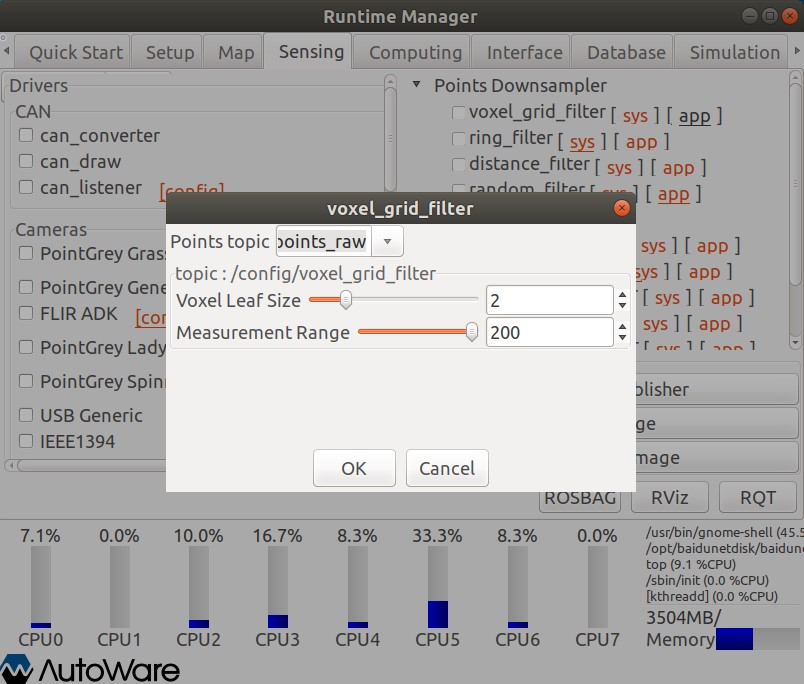Open the Points topic dropdown arrow

(388, 242)
